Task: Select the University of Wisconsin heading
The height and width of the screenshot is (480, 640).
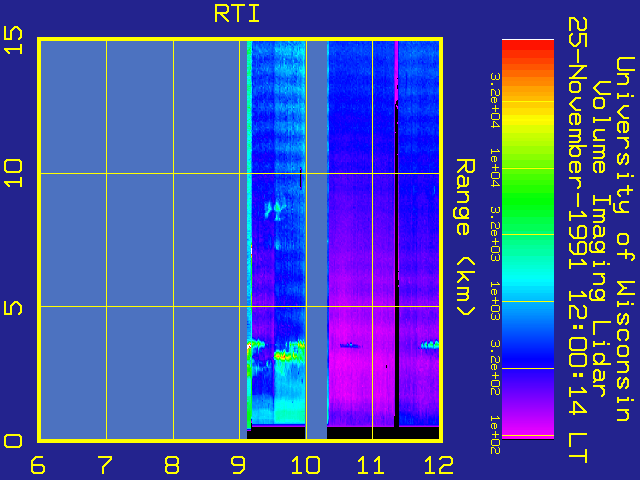Action: 624,239
